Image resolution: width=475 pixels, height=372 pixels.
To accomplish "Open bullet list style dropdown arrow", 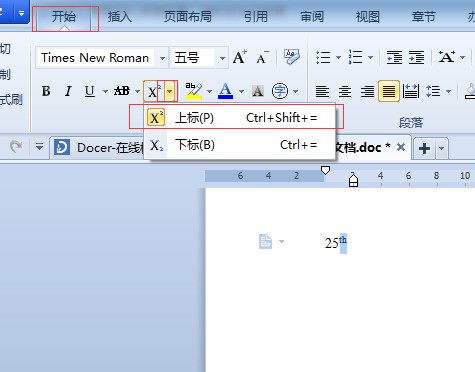I will click(338, 58).
